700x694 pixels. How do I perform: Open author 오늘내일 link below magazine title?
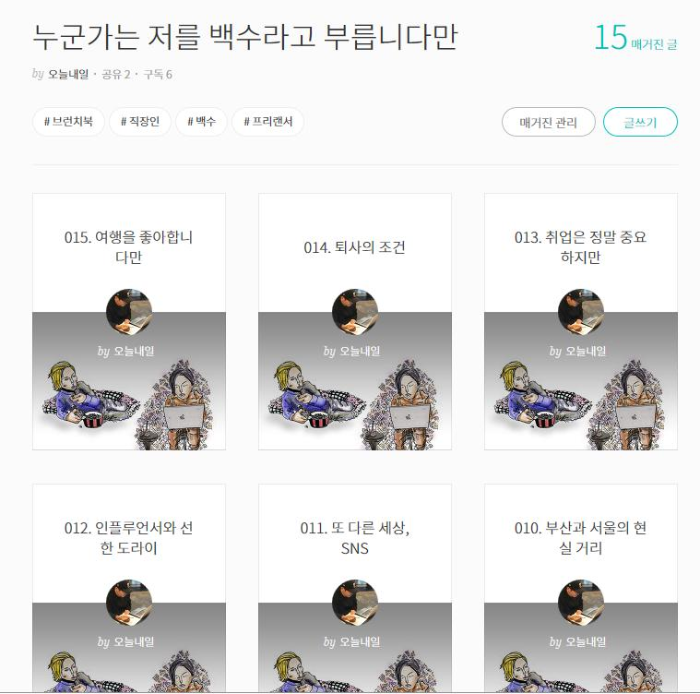pos(68,74)
